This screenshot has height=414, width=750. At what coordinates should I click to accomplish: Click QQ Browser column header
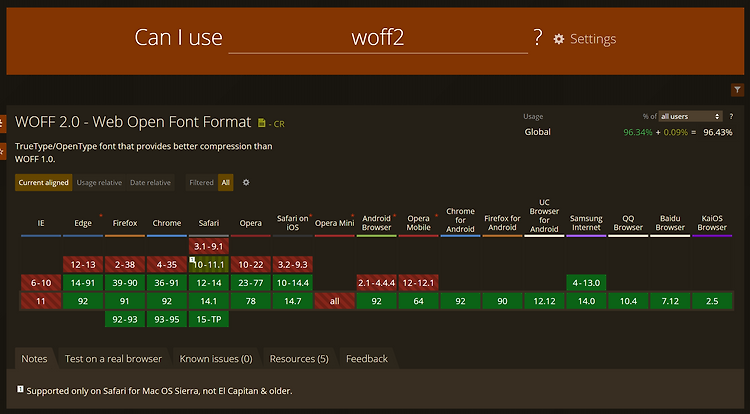click(x=628, y=223)
